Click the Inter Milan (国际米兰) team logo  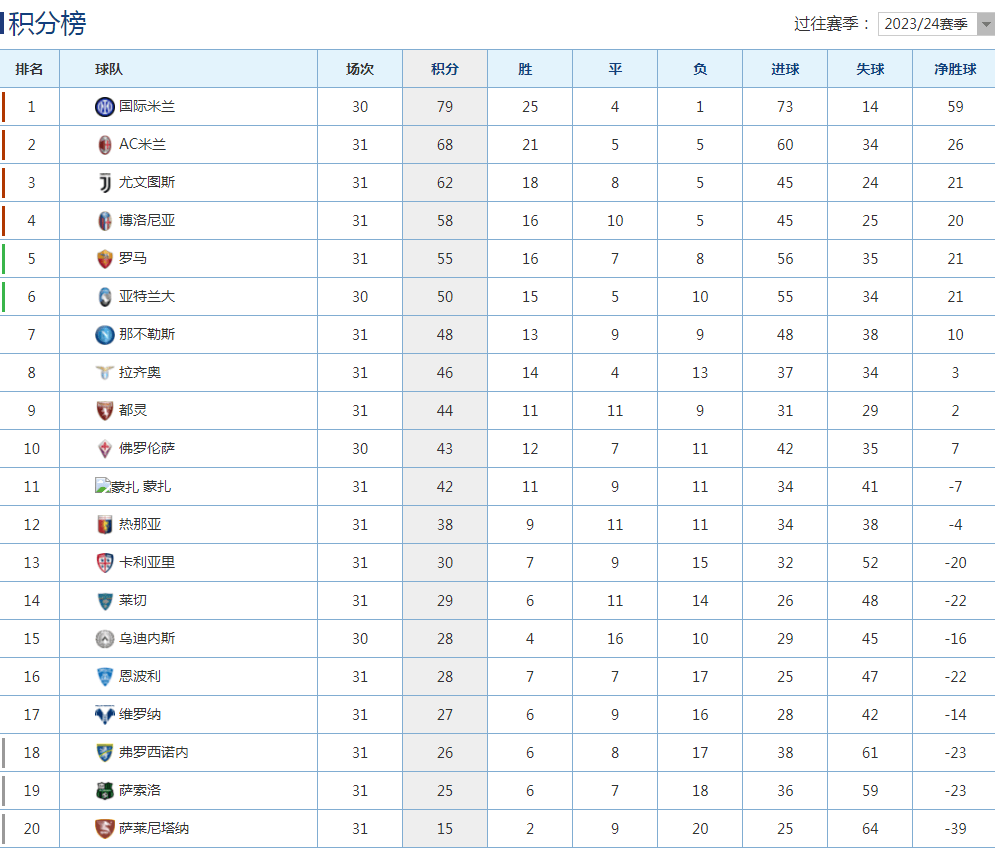105,107
